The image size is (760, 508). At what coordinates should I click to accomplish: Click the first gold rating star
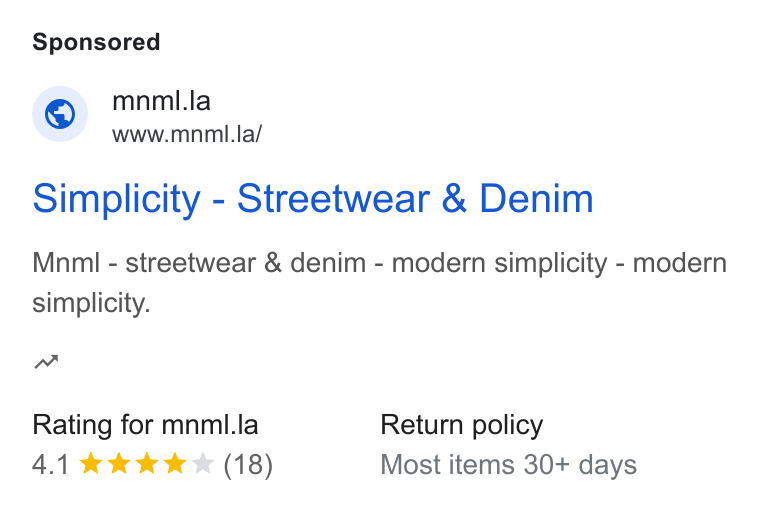click(91, 463)
